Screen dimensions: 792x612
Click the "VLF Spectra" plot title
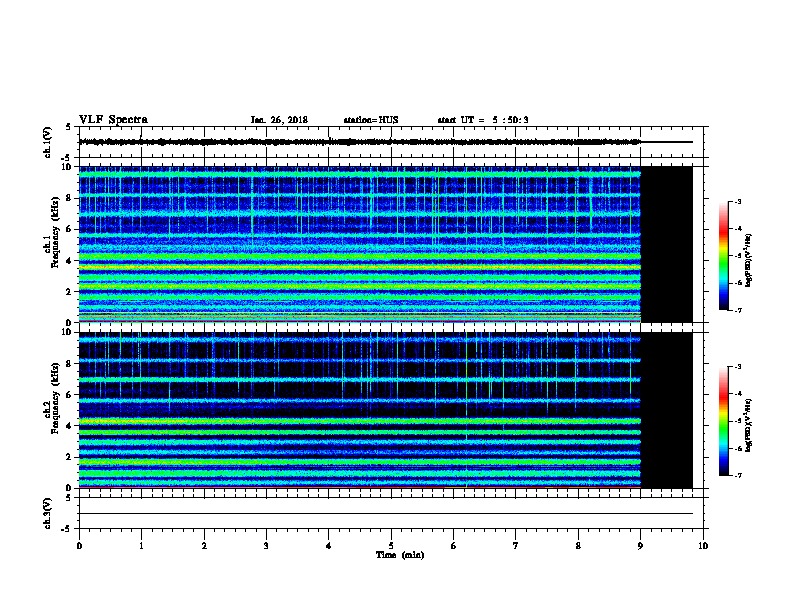pyautogui.click(x=113, y=120)
